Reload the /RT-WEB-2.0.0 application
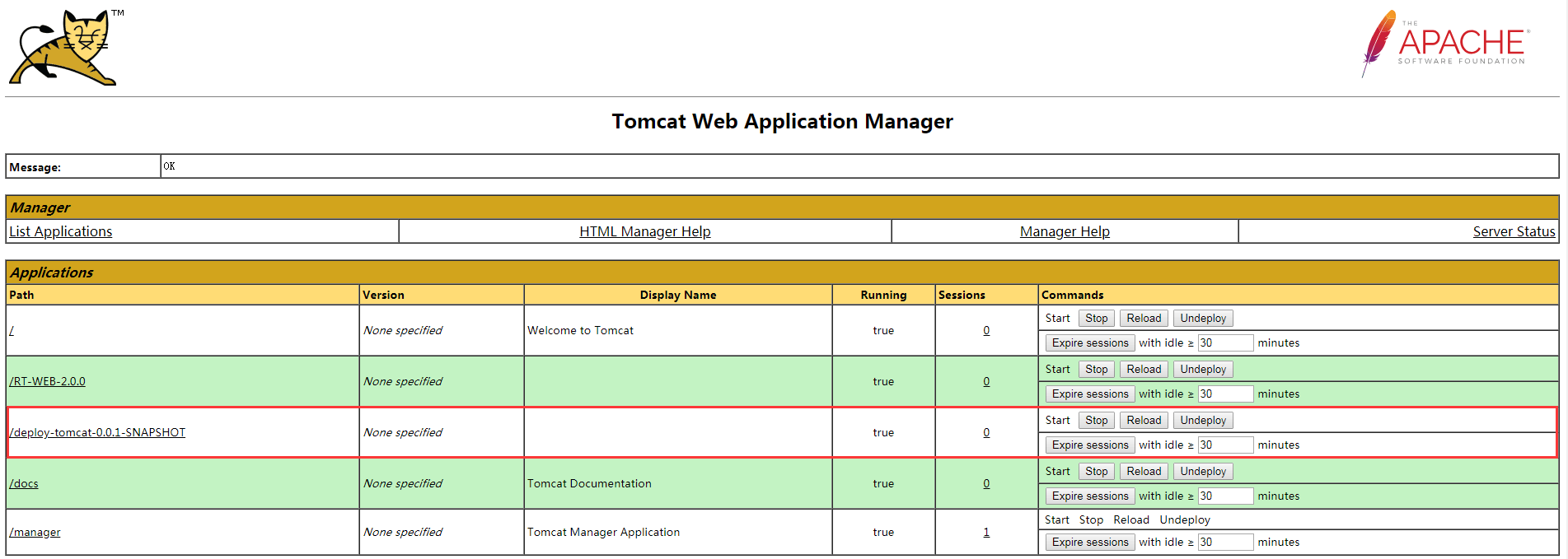Viewport: 1568px width, 559px height. pyautogui.click(x=1143, y=369)
